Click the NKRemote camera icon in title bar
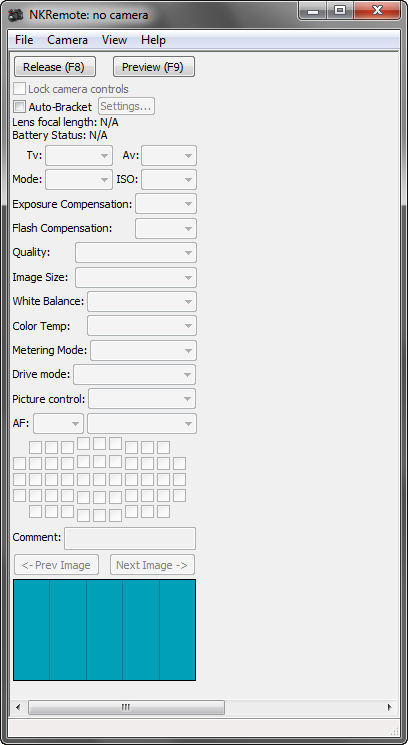 (17, 15)
